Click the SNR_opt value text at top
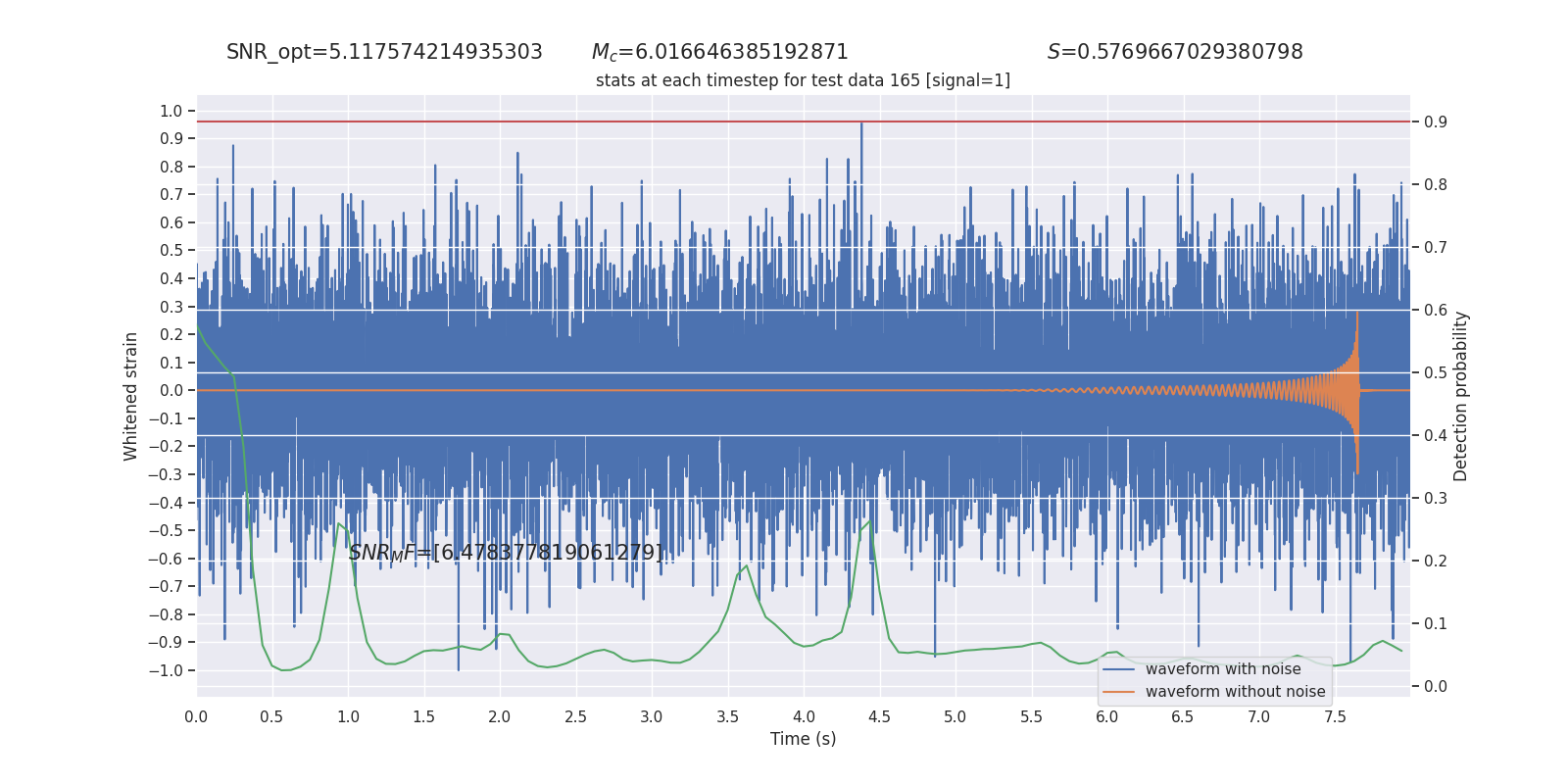Viewport: 1568px width, 784px height. click(384, 52)
